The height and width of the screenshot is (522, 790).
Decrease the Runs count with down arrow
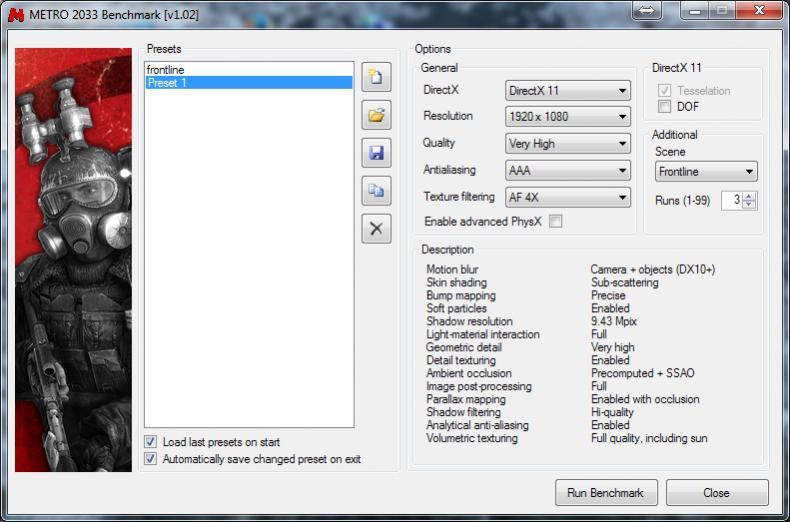749,205
